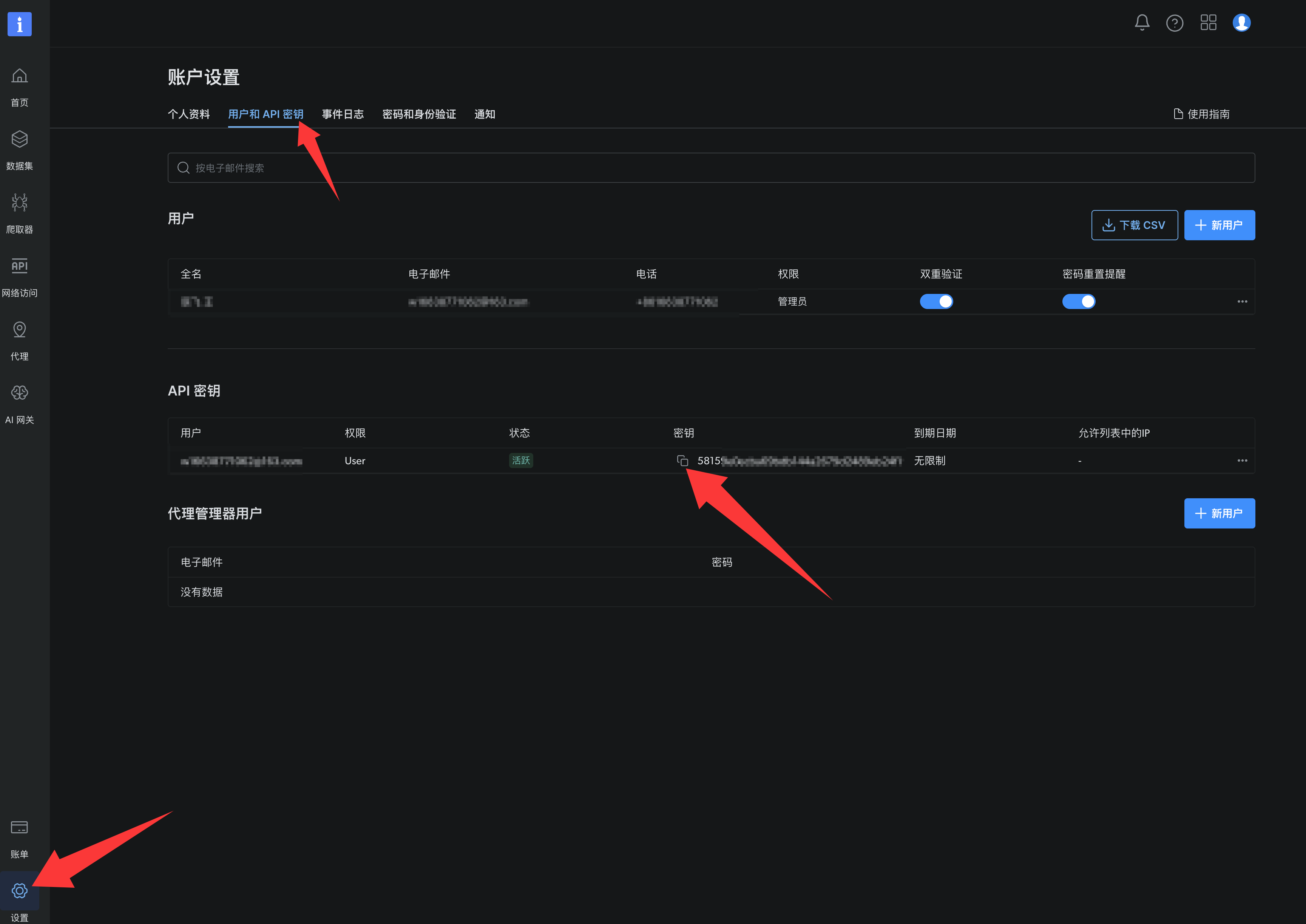Go to 首页 home in sidebar
Image resolution: width=1306 pixels, height=924 pixels.
click(19, 87)
